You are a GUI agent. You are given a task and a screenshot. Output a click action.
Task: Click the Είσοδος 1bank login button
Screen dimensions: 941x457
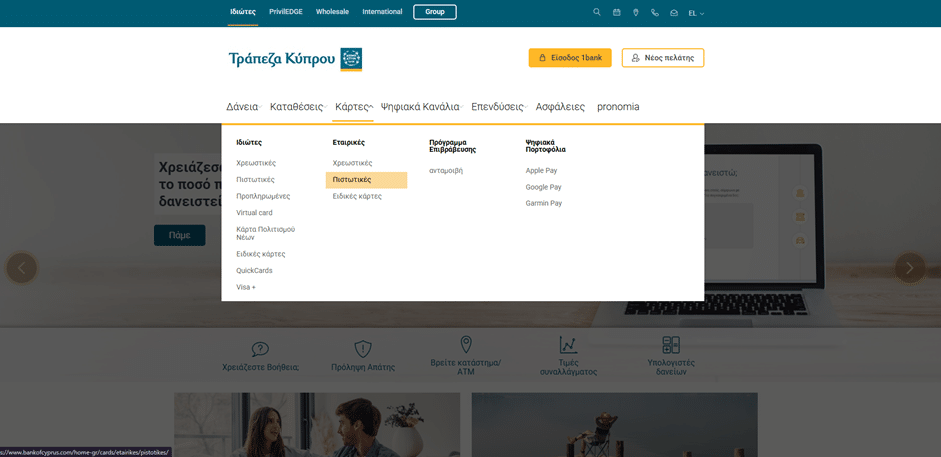(x=570, y=58)
